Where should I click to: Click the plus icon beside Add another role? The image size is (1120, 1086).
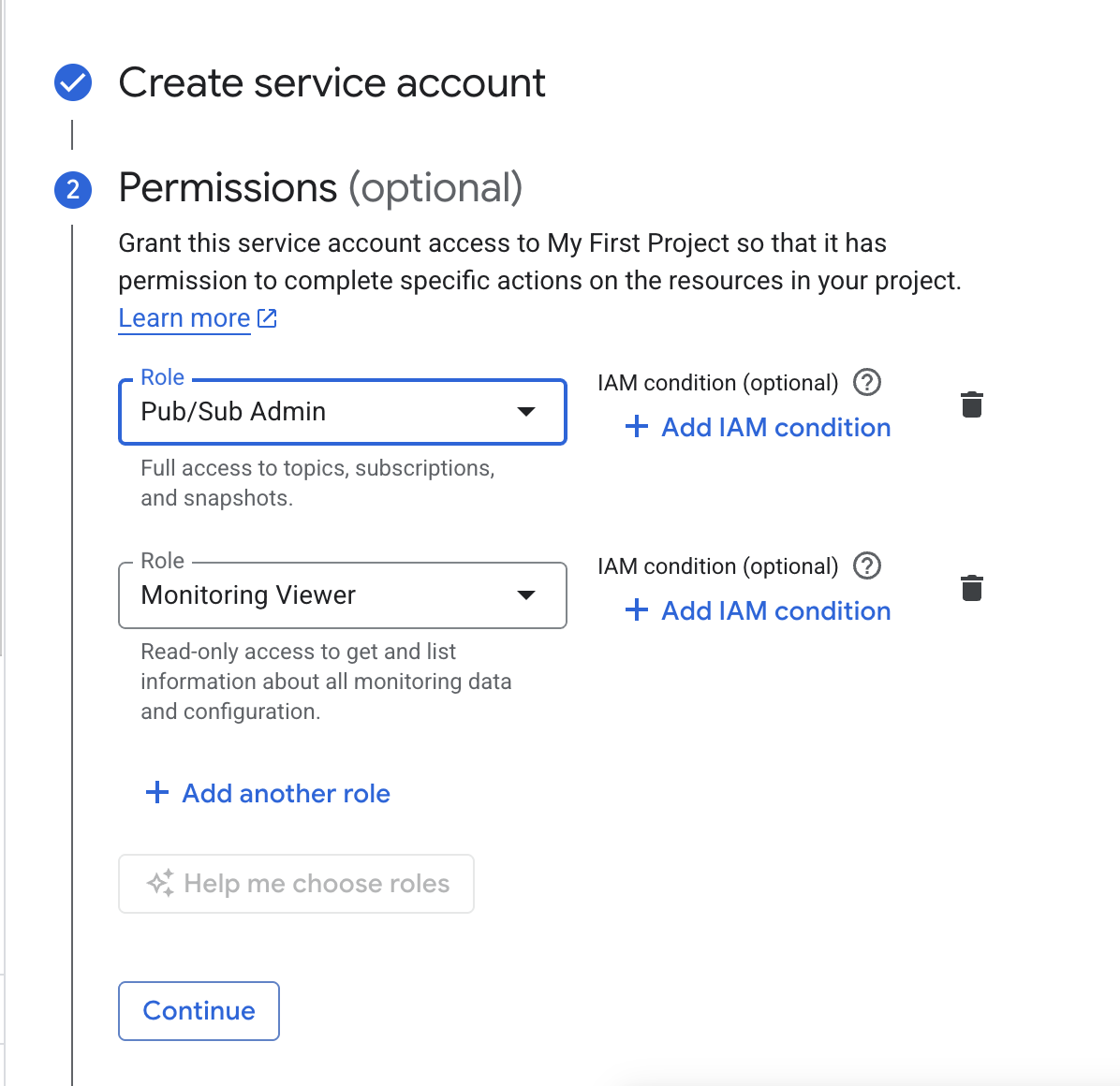(157, 793)
